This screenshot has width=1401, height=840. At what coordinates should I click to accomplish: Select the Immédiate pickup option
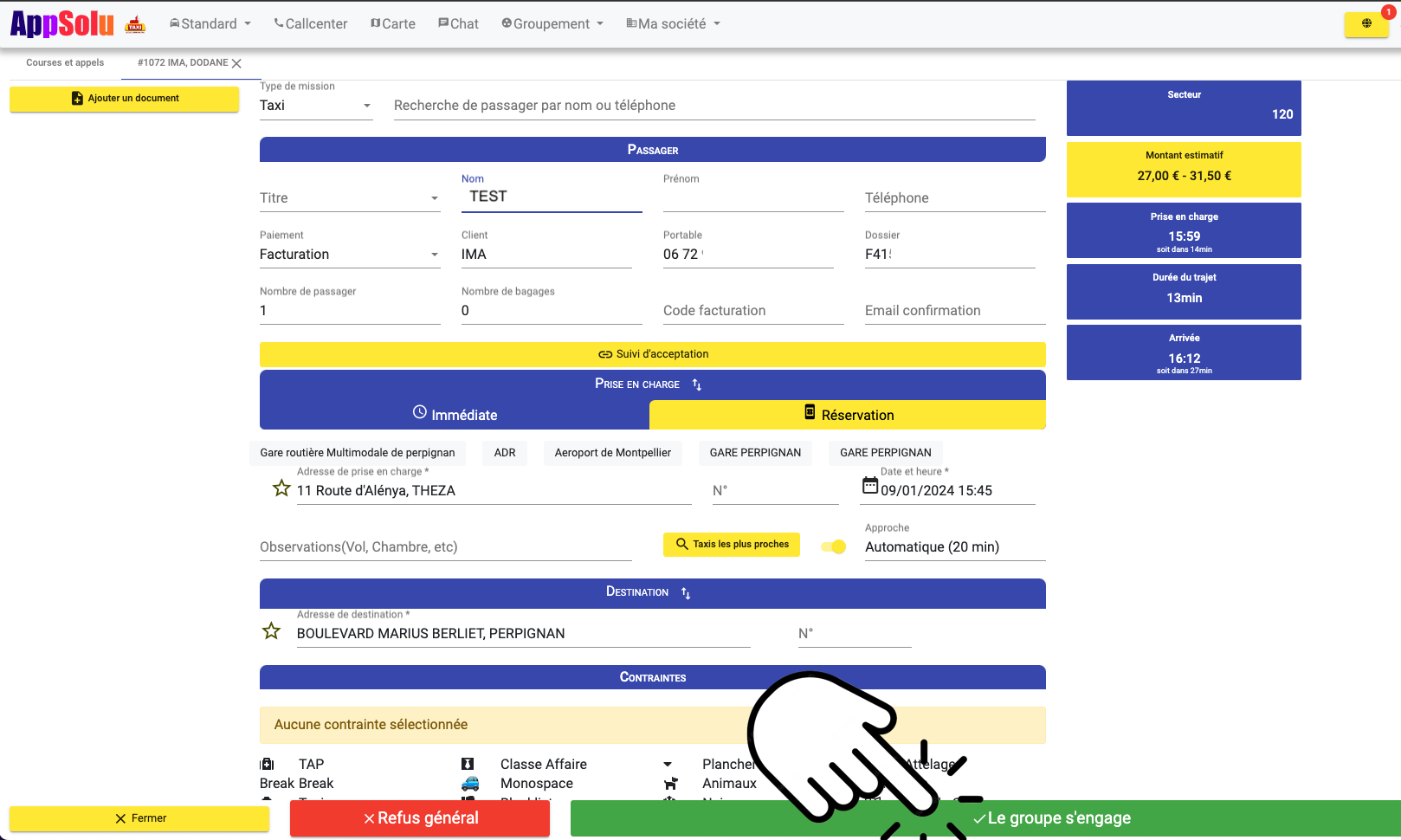pyautogui.click(x=455, y=415)
